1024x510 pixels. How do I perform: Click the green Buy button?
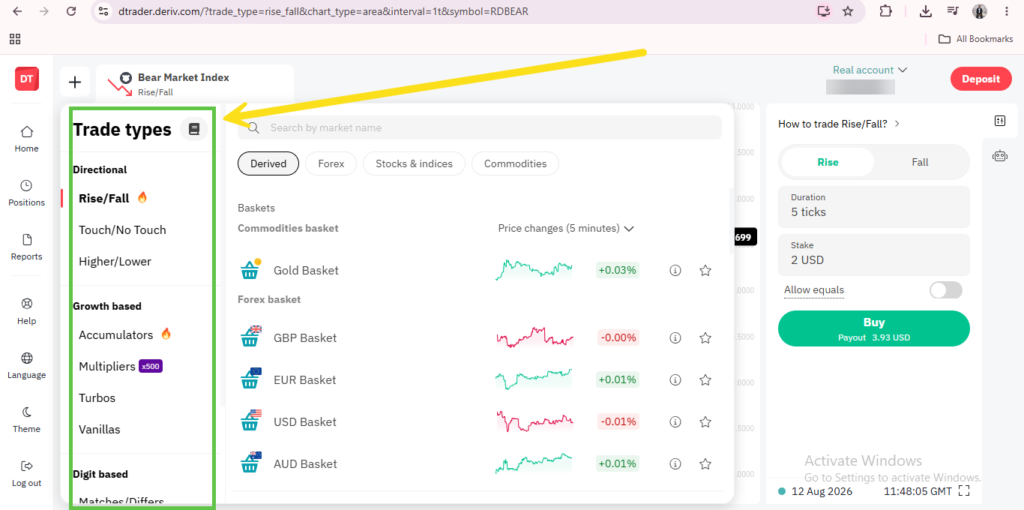874,328
